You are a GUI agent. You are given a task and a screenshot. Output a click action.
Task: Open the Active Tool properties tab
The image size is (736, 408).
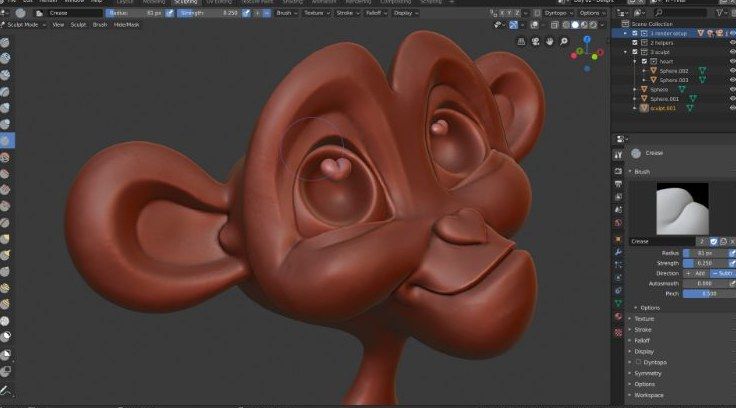[x=618, y=155]
